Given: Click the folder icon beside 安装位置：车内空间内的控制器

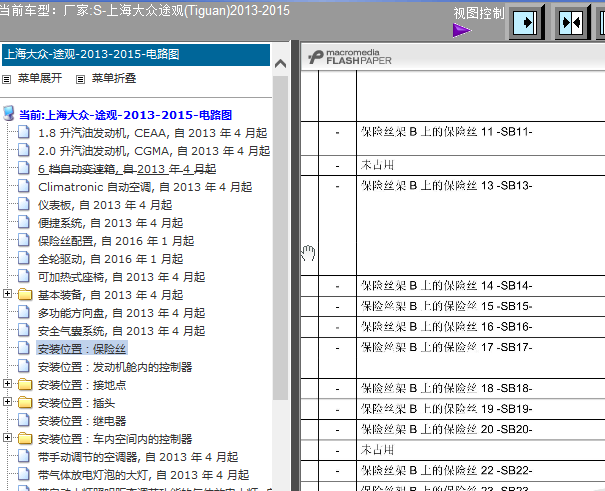Looking at the screenshot, I should pyautogui.click(x=25, y=438).
